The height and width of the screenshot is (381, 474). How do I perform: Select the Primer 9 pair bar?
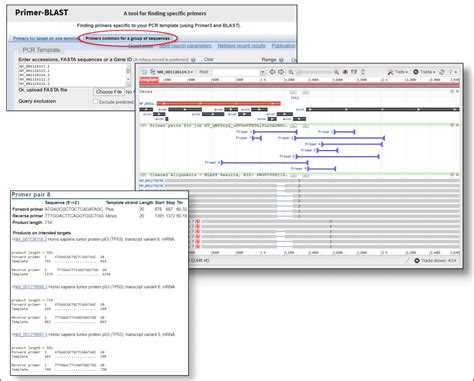pyautogui.click(x=321, y=169)
